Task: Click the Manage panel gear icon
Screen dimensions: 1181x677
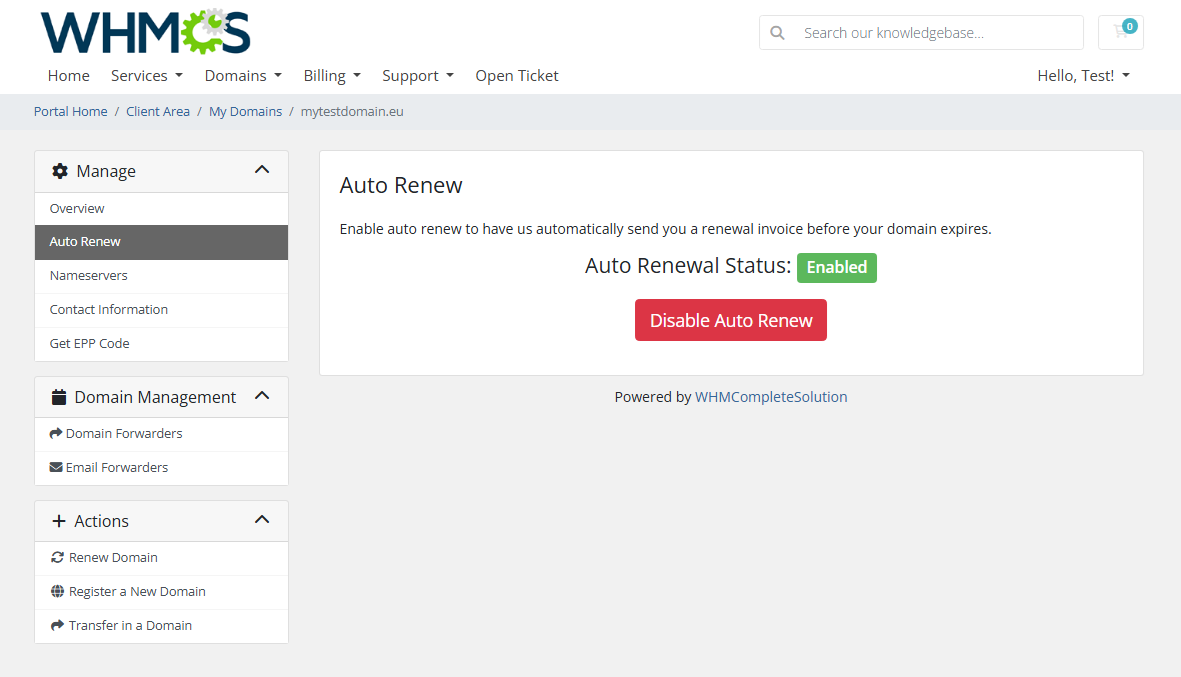Action: (60, 171)
